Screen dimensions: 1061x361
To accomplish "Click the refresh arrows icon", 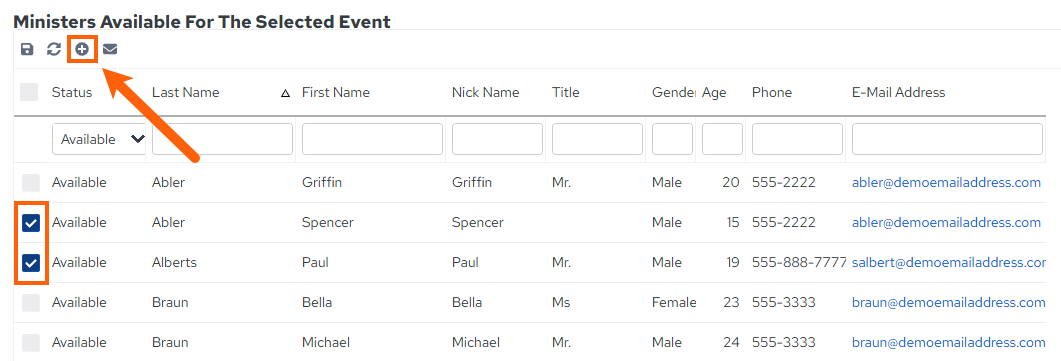I will 54,49.
